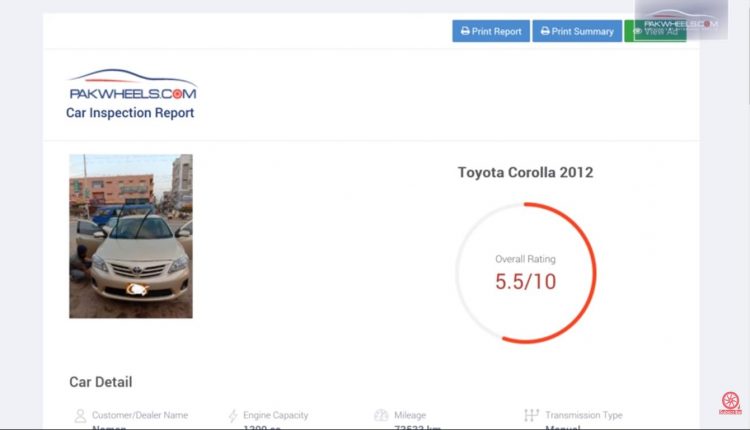Click the Overall Rating label
This screenshot has height=430, width=750.
tap(525, 259)
